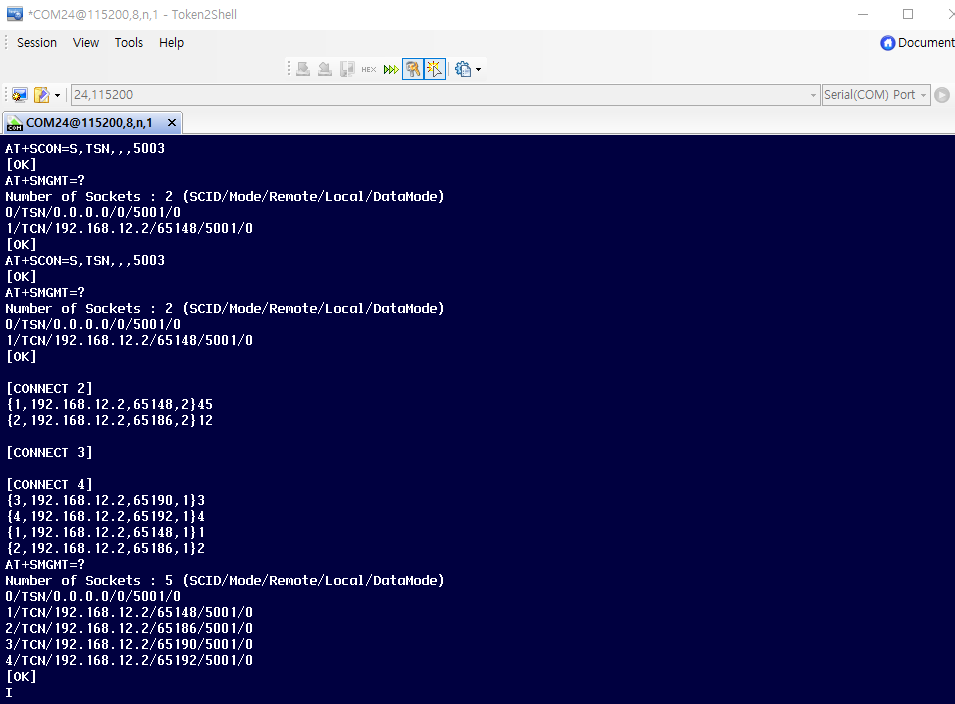The width and height of the screenshot is (955, 704).
Task: Click the download-tray icon in the toolbar
Action: click(303, 69)
